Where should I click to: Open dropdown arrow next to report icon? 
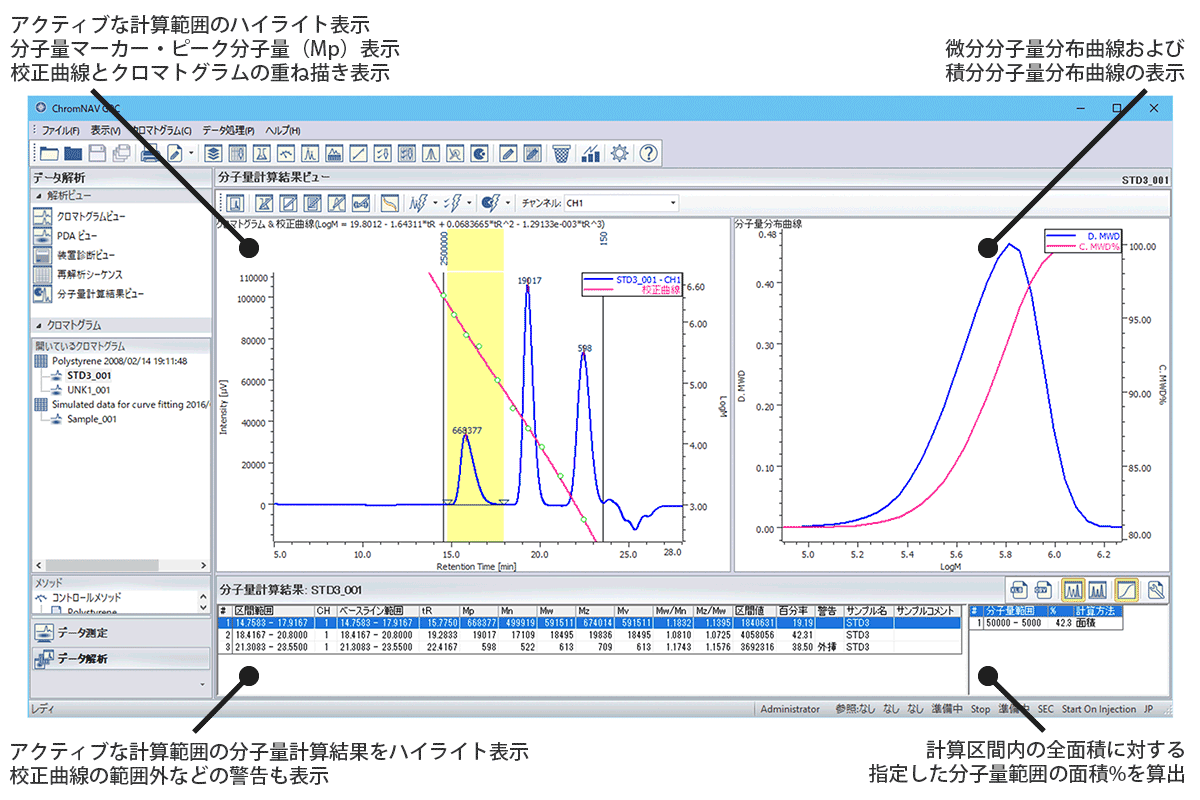[191, 154]
